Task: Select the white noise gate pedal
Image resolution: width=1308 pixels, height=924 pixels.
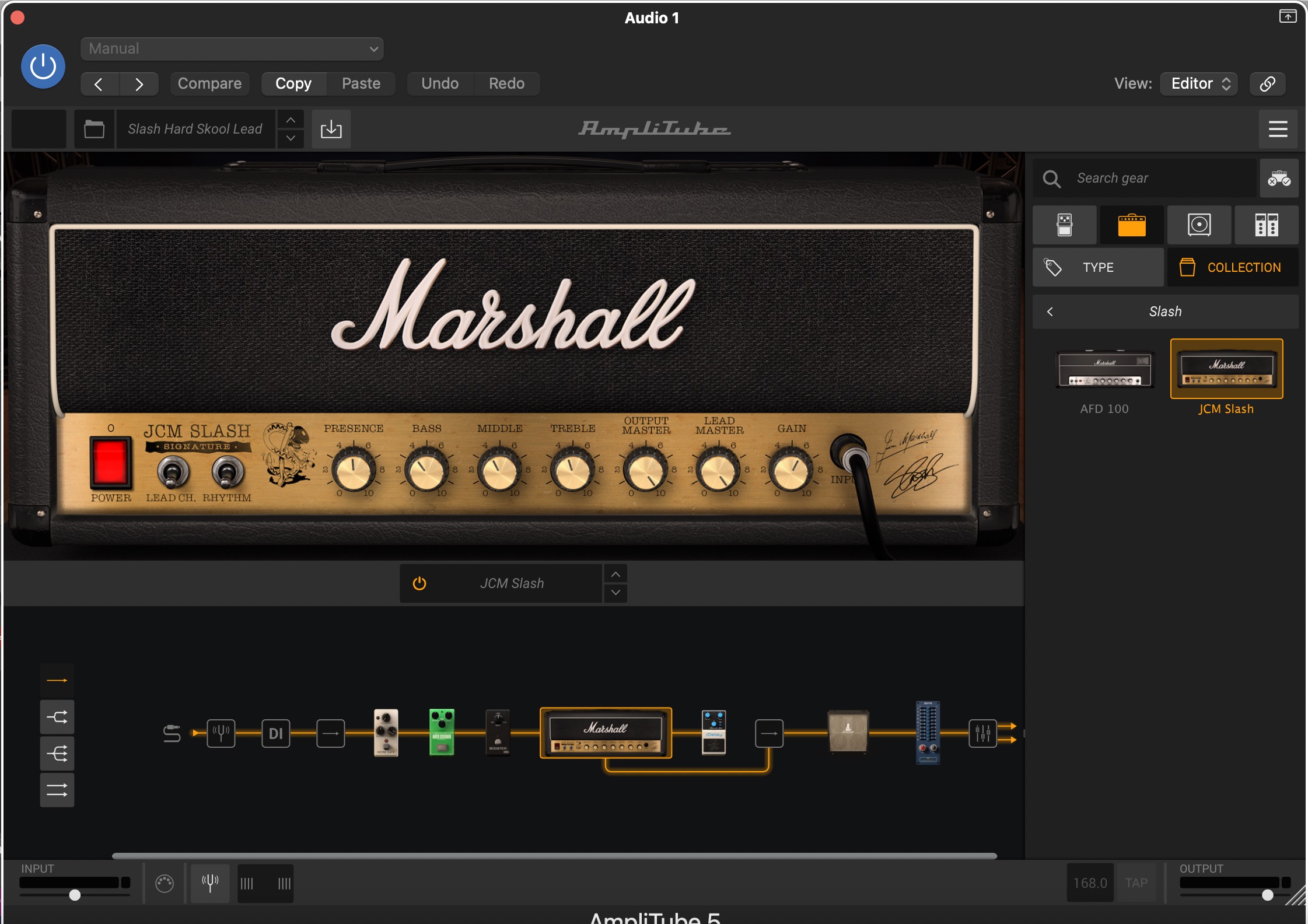Action: 386,733
